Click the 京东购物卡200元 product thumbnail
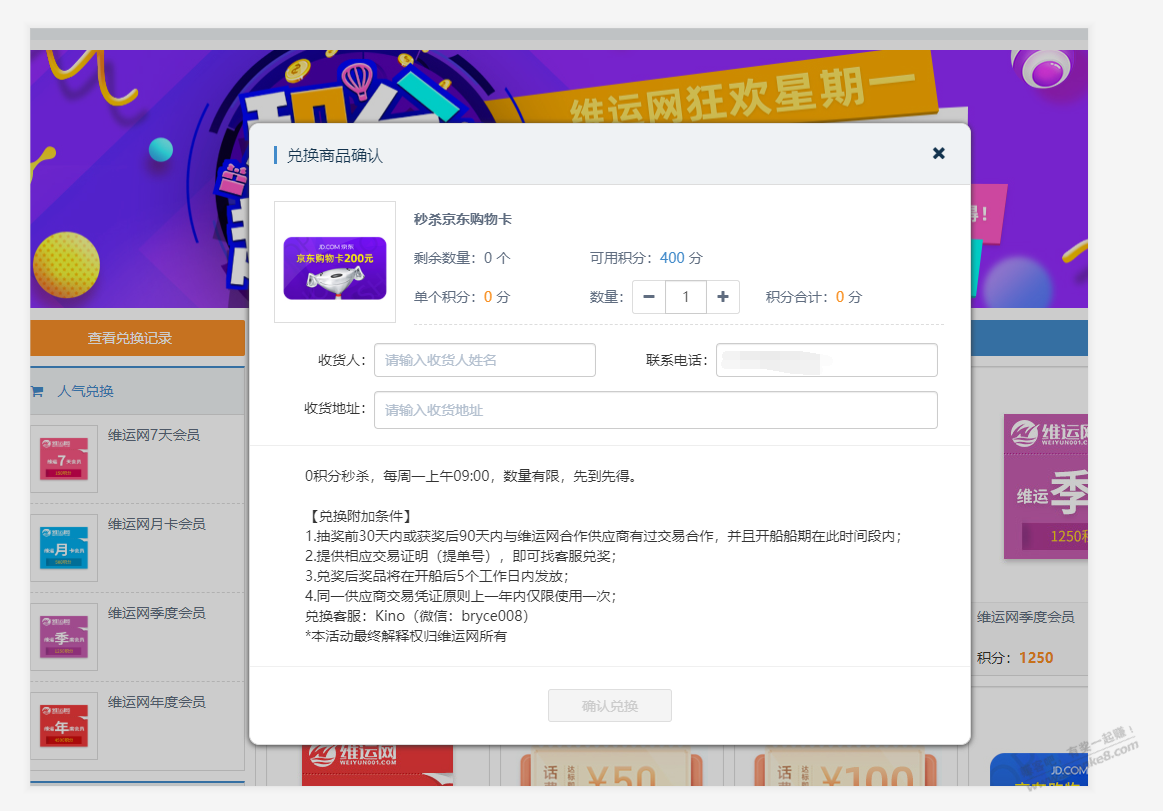Image resolution: width=1163 pixels, height=811 pixels. [x=335, y=263]
